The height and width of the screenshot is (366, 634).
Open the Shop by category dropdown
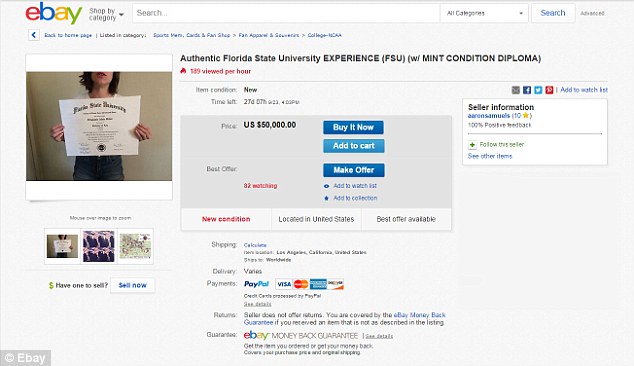(x=106, y=14)
